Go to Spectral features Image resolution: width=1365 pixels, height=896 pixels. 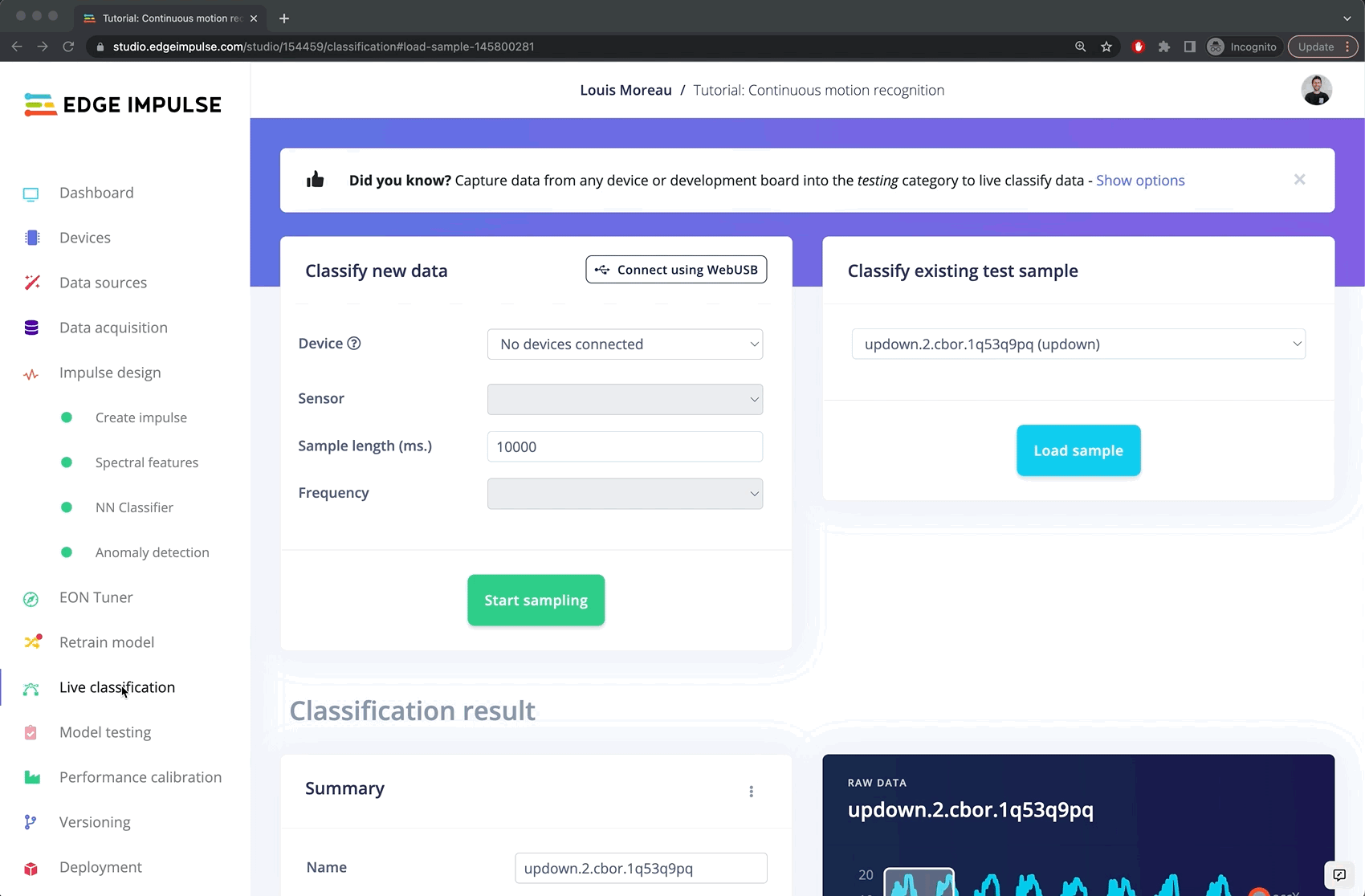[147, 462]
